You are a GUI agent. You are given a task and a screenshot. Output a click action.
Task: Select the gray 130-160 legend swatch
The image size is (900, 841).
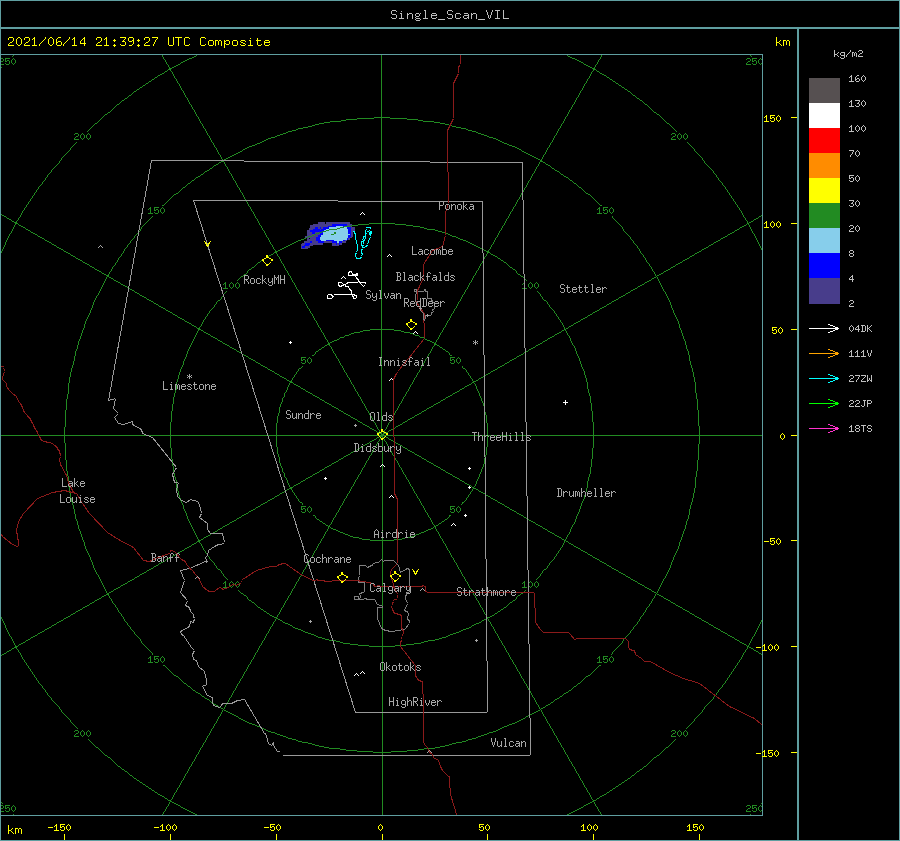(x=824, y=91)
